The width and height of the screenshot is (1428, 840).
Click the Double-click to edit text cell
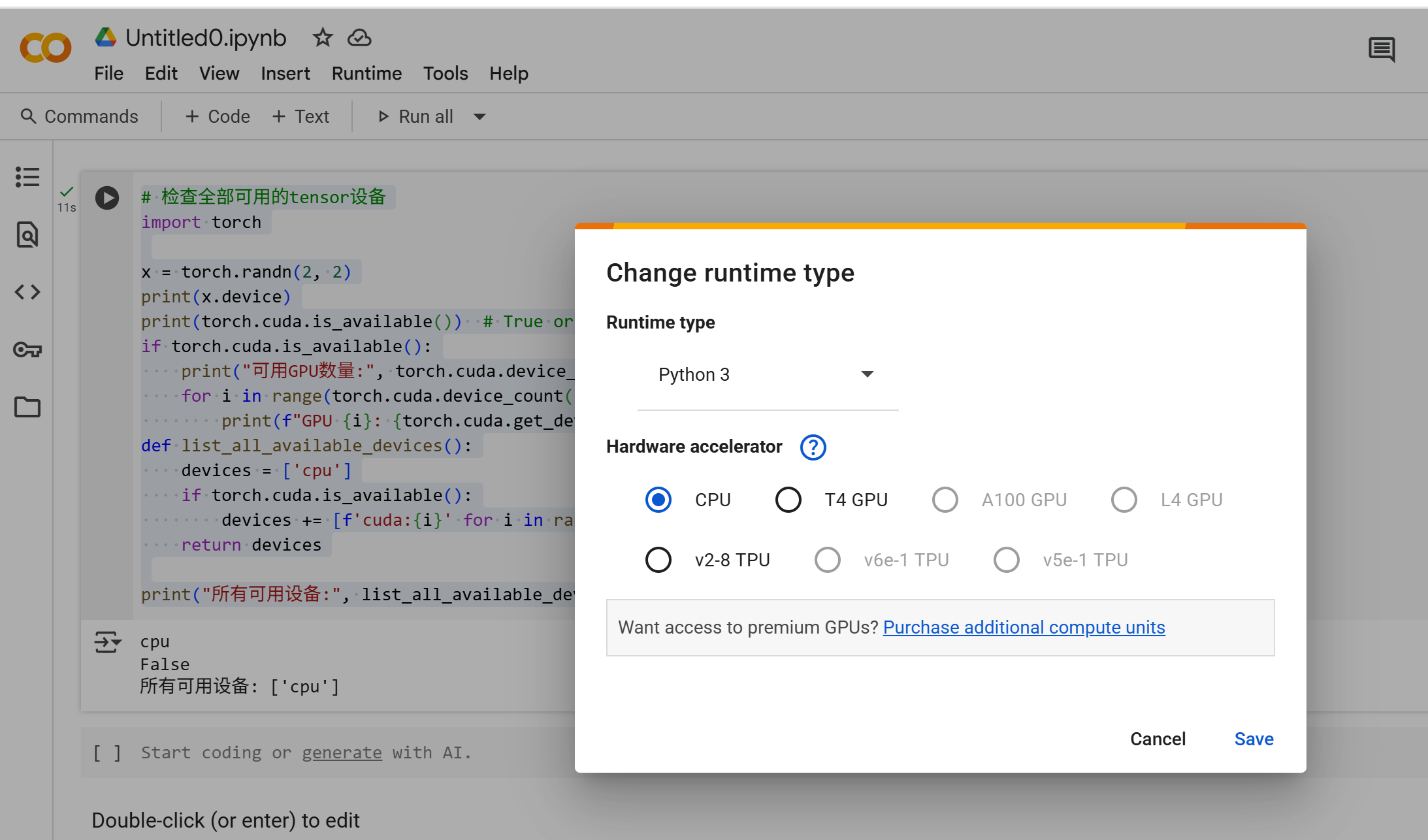point(225,820)
